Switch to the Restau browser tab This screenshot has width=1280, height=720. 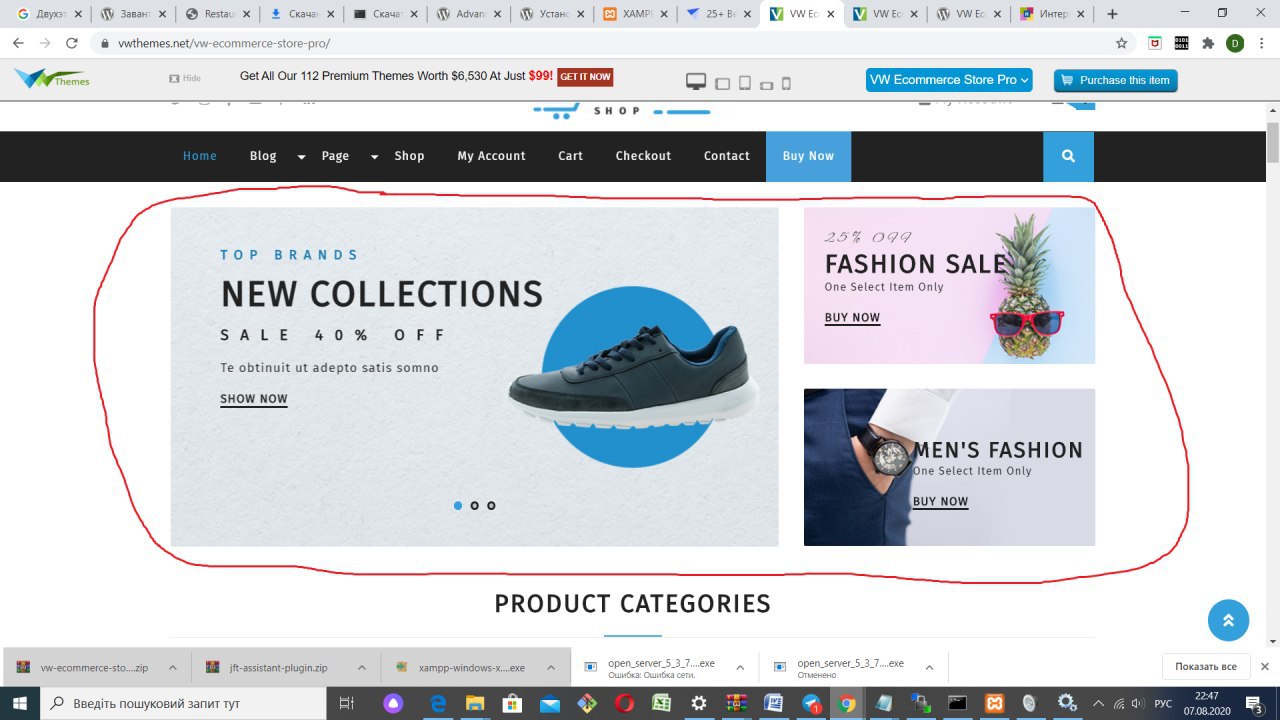pyautogui.click(x=217, y=14)
